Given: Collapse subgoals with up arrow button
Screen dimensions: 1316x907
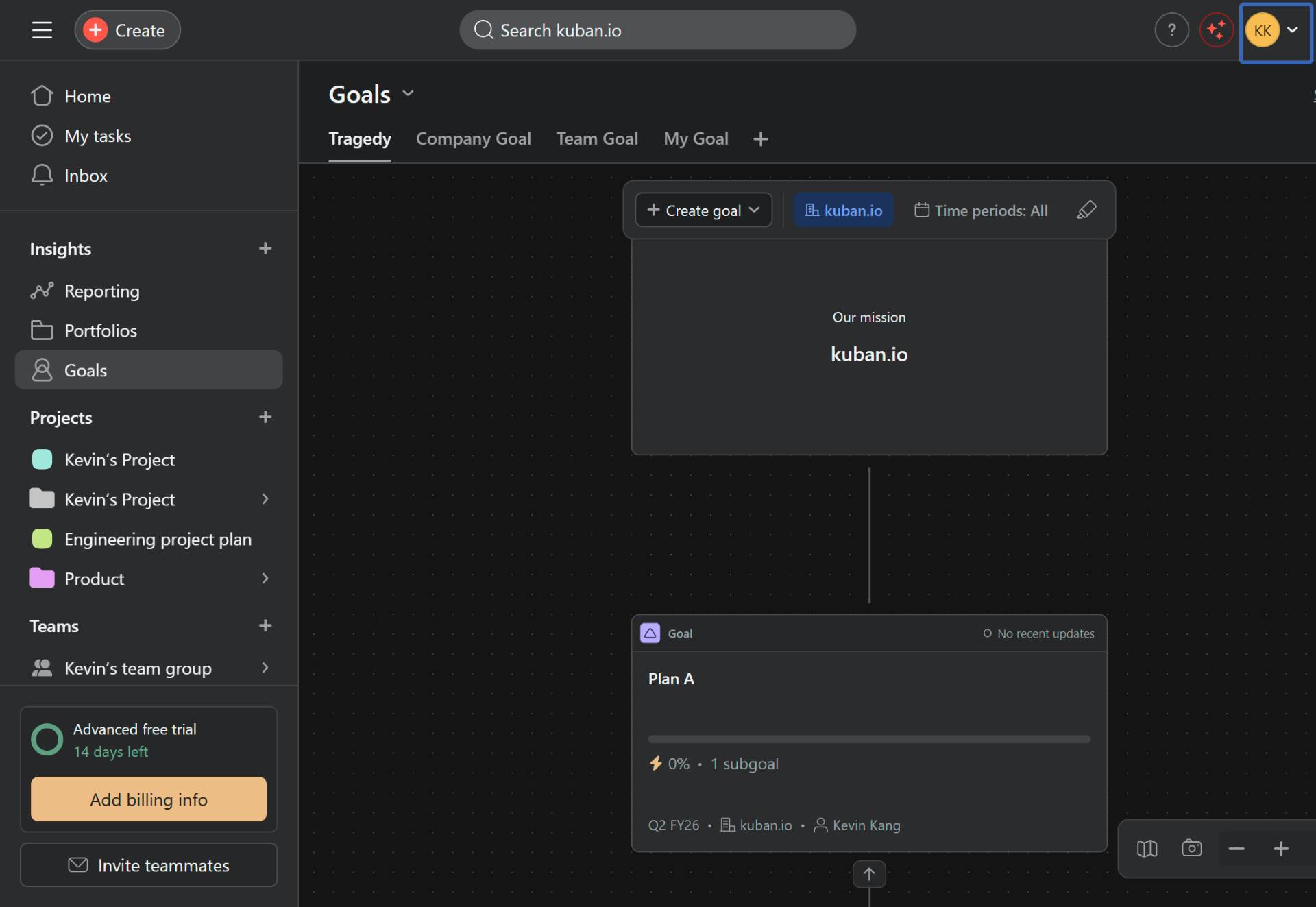Looking at the screenshot, I should [868, 874].
